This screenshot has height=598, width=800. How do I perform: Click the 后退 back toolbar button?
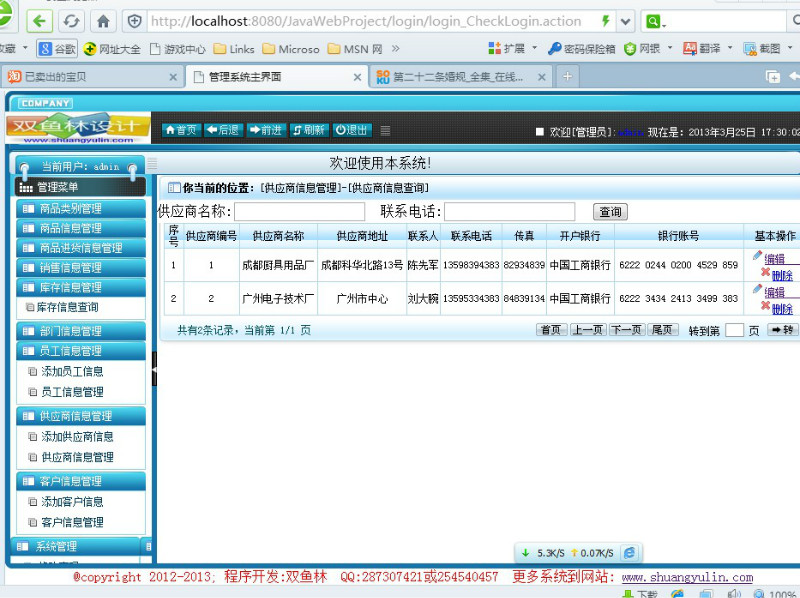(x=223, y=130)
